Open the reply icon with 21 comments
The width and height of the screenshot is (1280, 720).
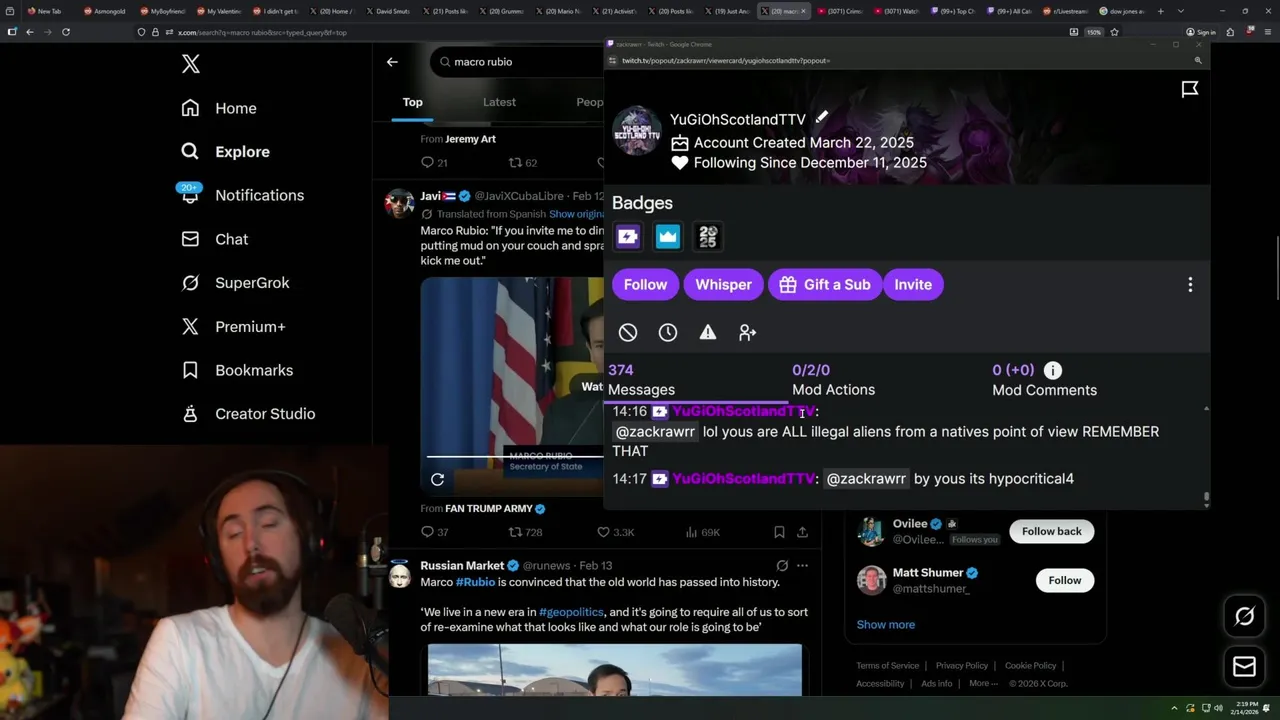point(434,162)
